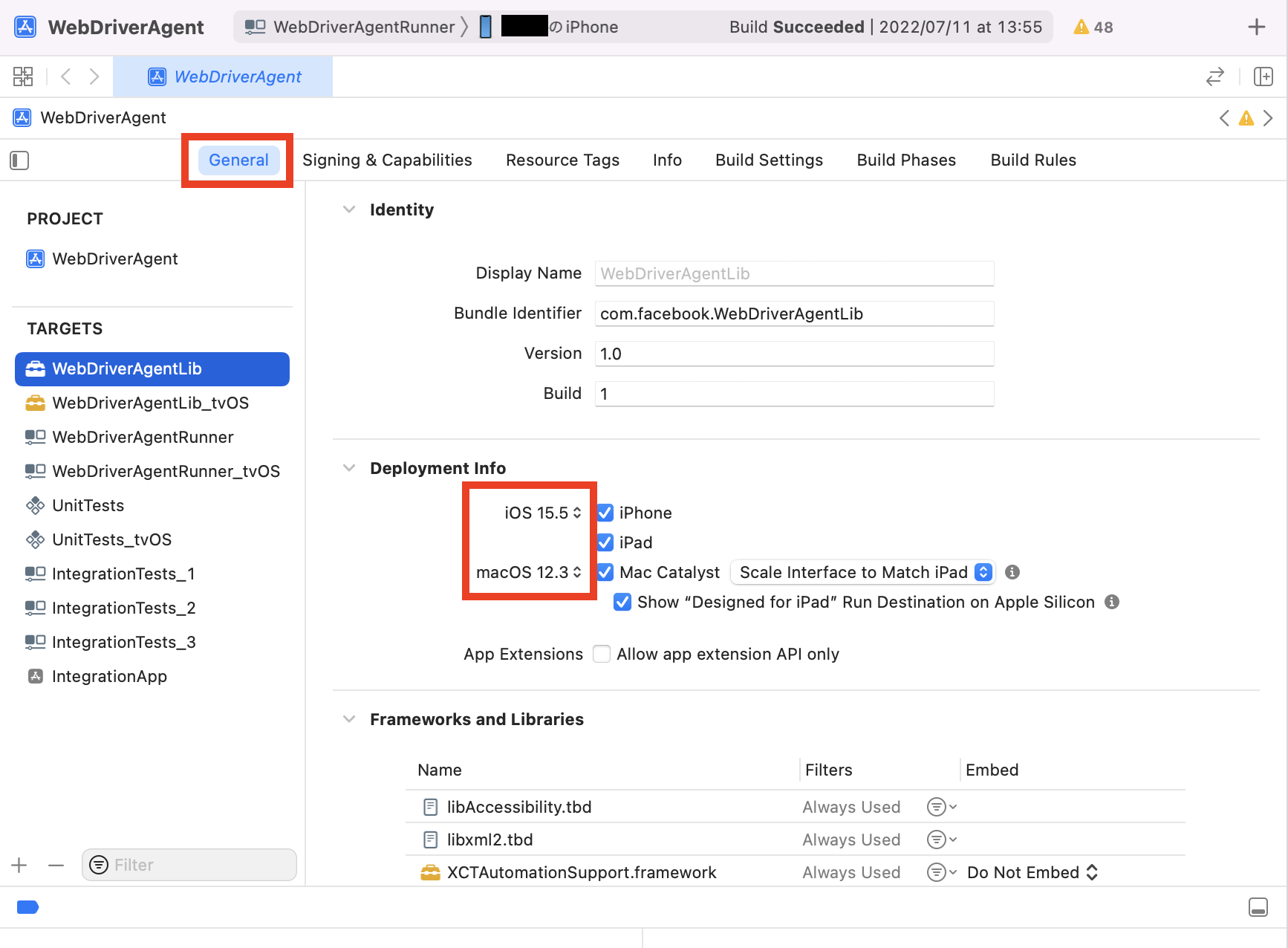The width and height of the screenshot is (1288, 948).
Task: Click the Display Name input field
Action: [x=794, y=273]
